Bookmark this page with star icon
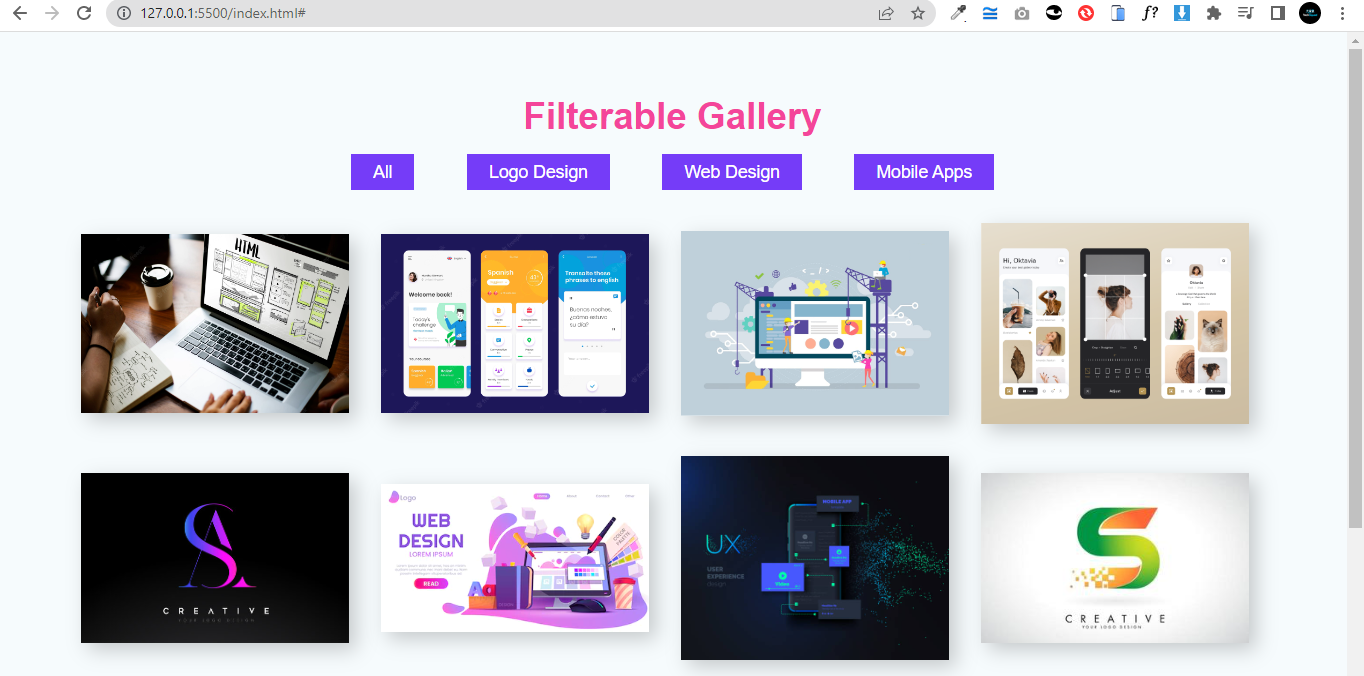The image size is (1364, 676). (x=918, y=13)
